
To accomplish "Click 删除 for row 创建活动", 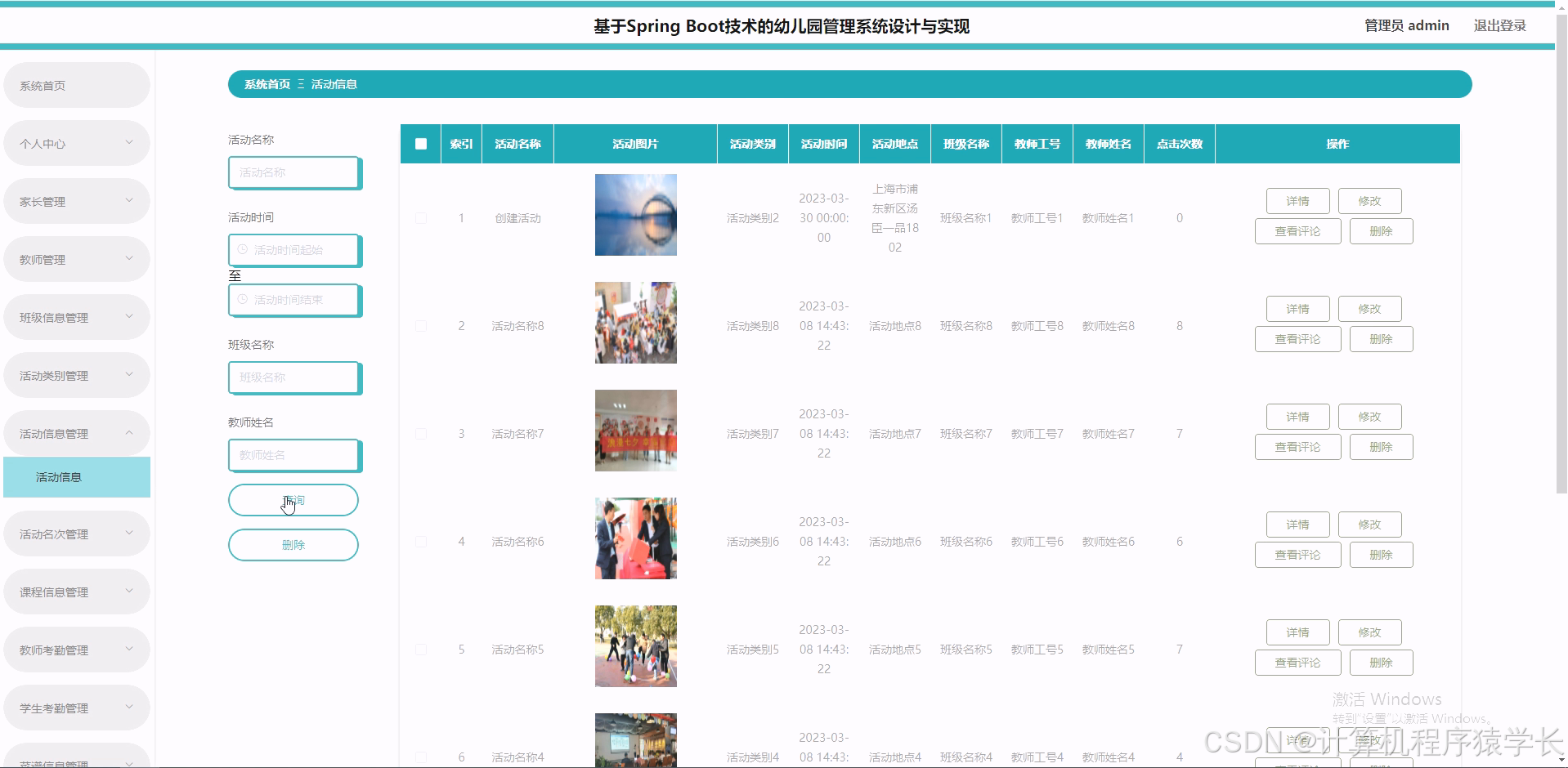I will [x=1381, y=231].
